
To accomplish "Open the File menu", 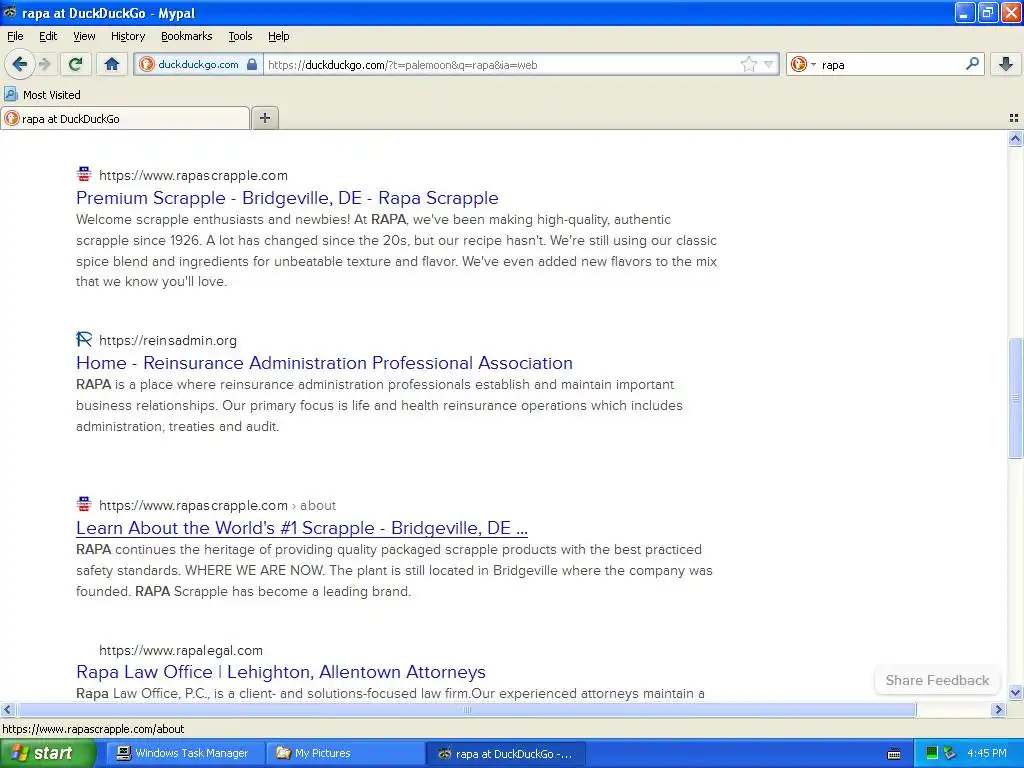I will [x=15, y=36].
